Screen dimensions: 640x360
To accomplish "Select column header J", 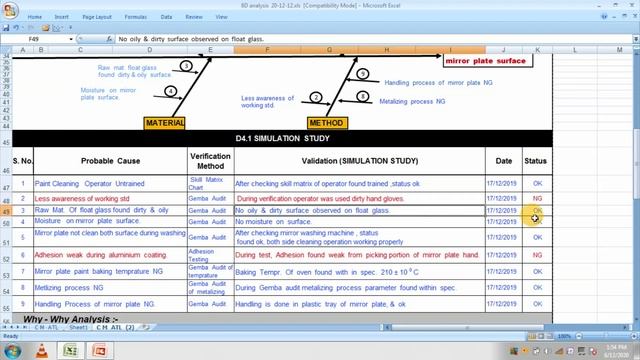I will (504, 50).
